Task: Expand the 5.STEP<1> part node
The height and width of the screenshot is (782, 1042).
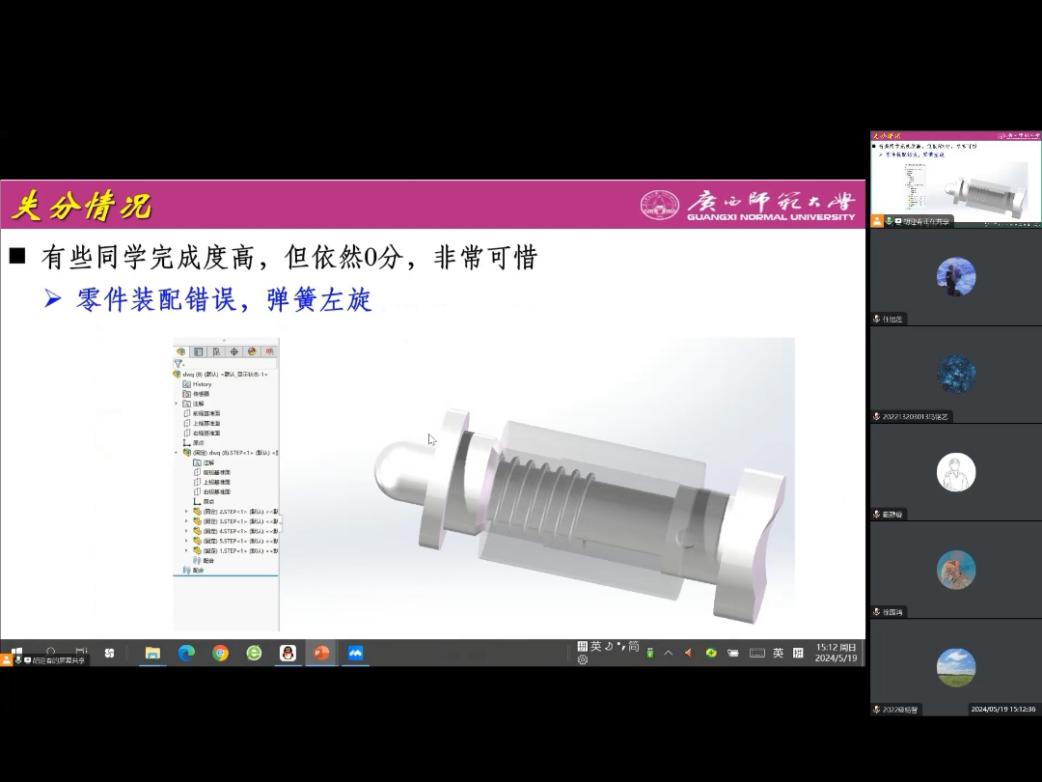Action: (x=186, y=541)
